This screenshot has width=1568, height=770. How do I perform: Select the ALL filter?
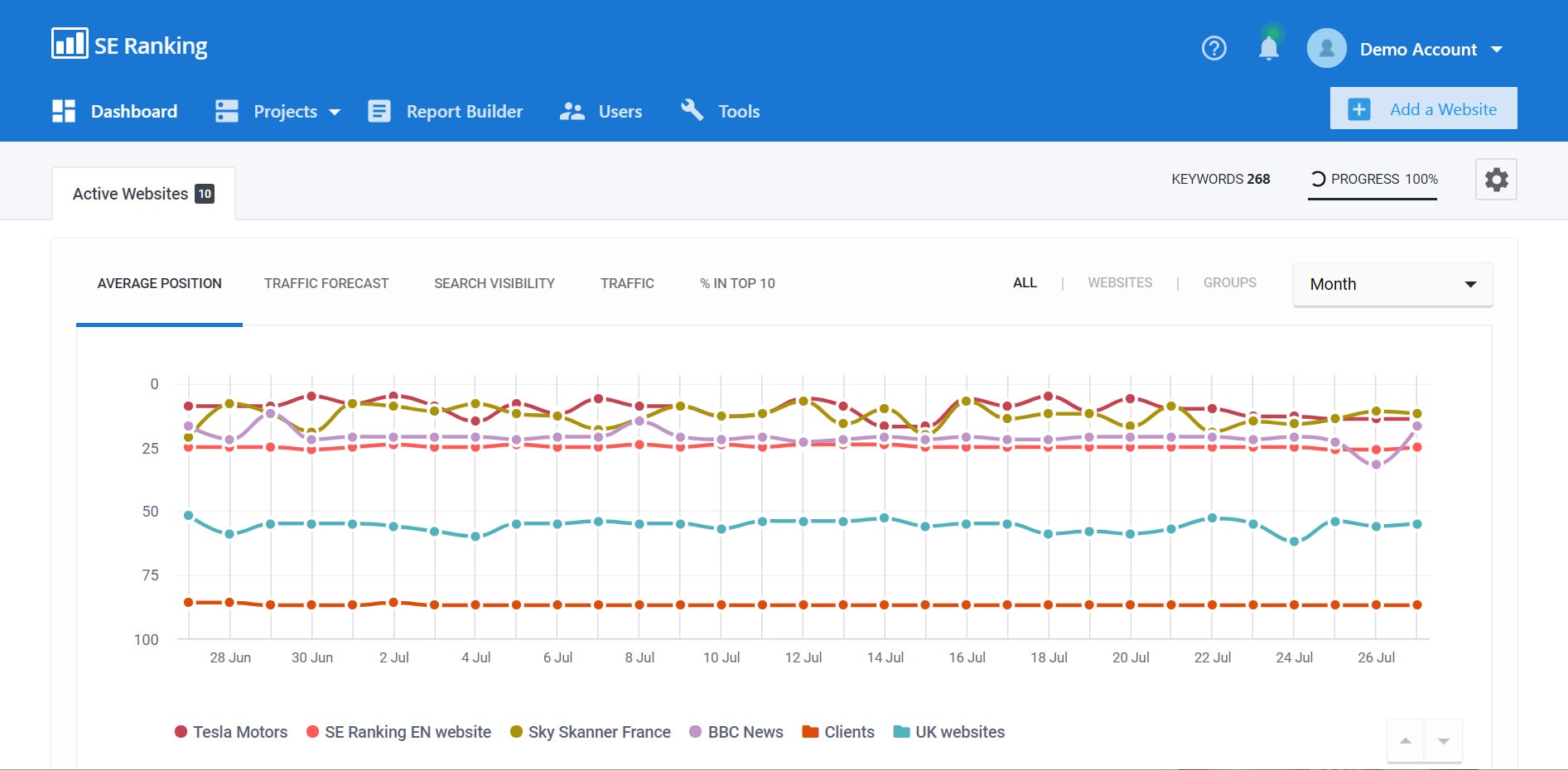1025,282
